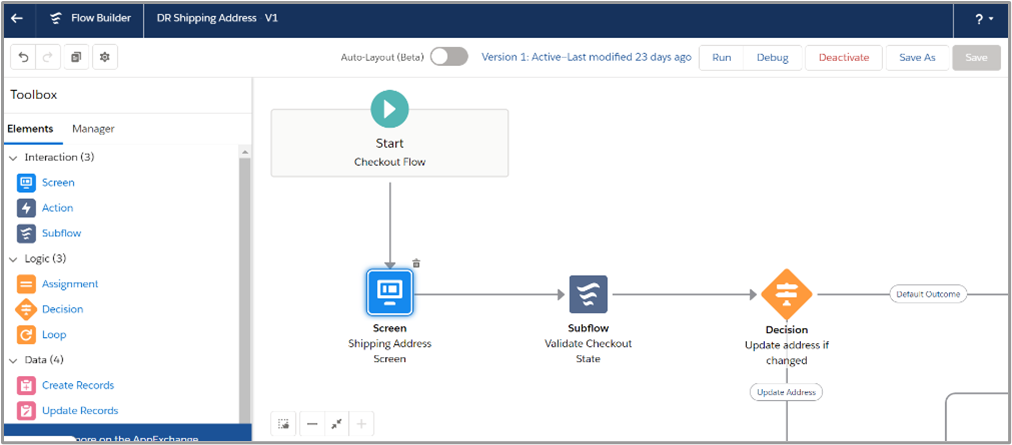
Task: Click the Flow Builder logo icon
Action: coord(57,19)
